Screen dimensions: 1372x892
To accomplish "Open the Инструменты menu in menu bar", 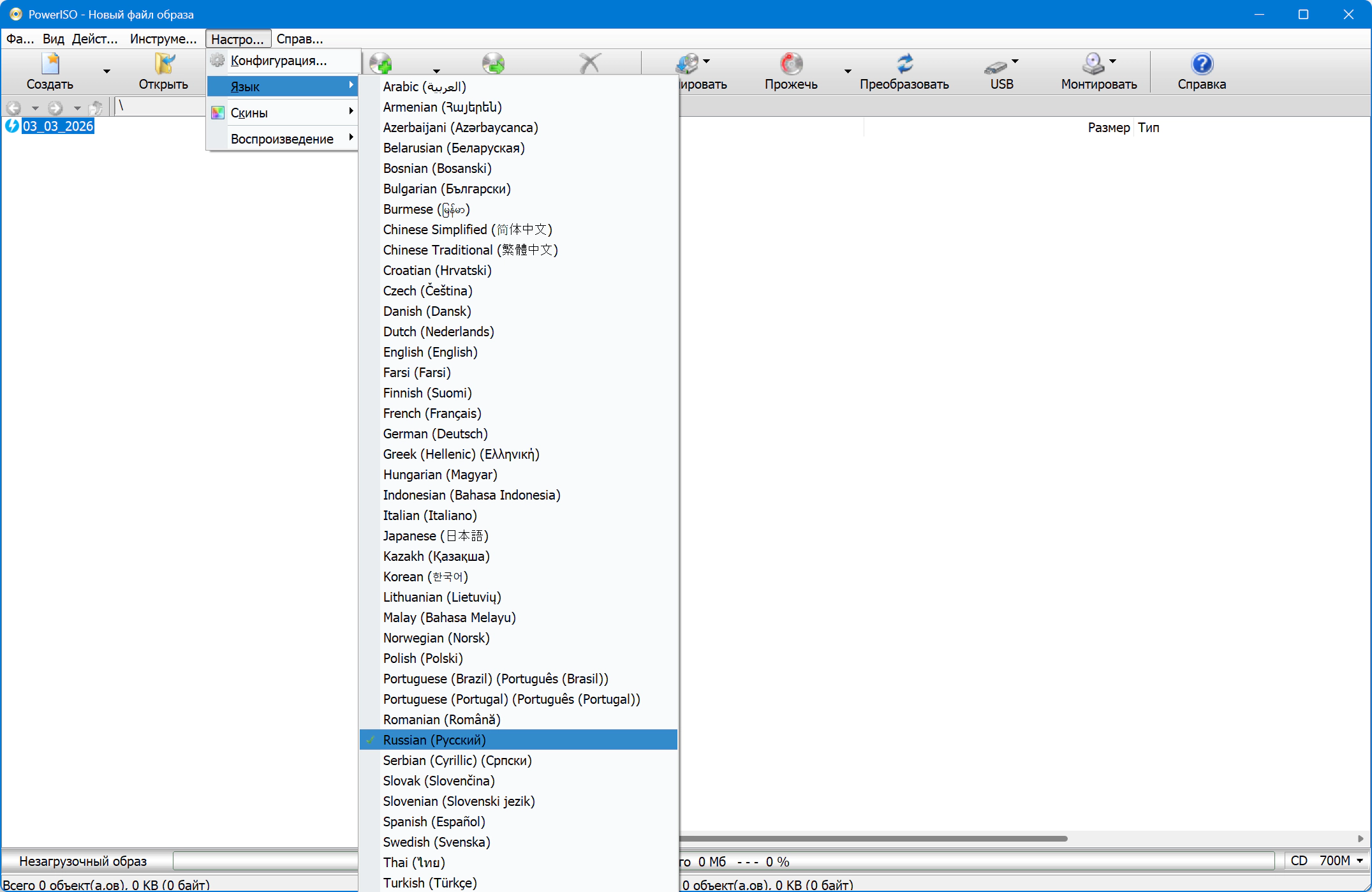I will click(x=163, y=39).
